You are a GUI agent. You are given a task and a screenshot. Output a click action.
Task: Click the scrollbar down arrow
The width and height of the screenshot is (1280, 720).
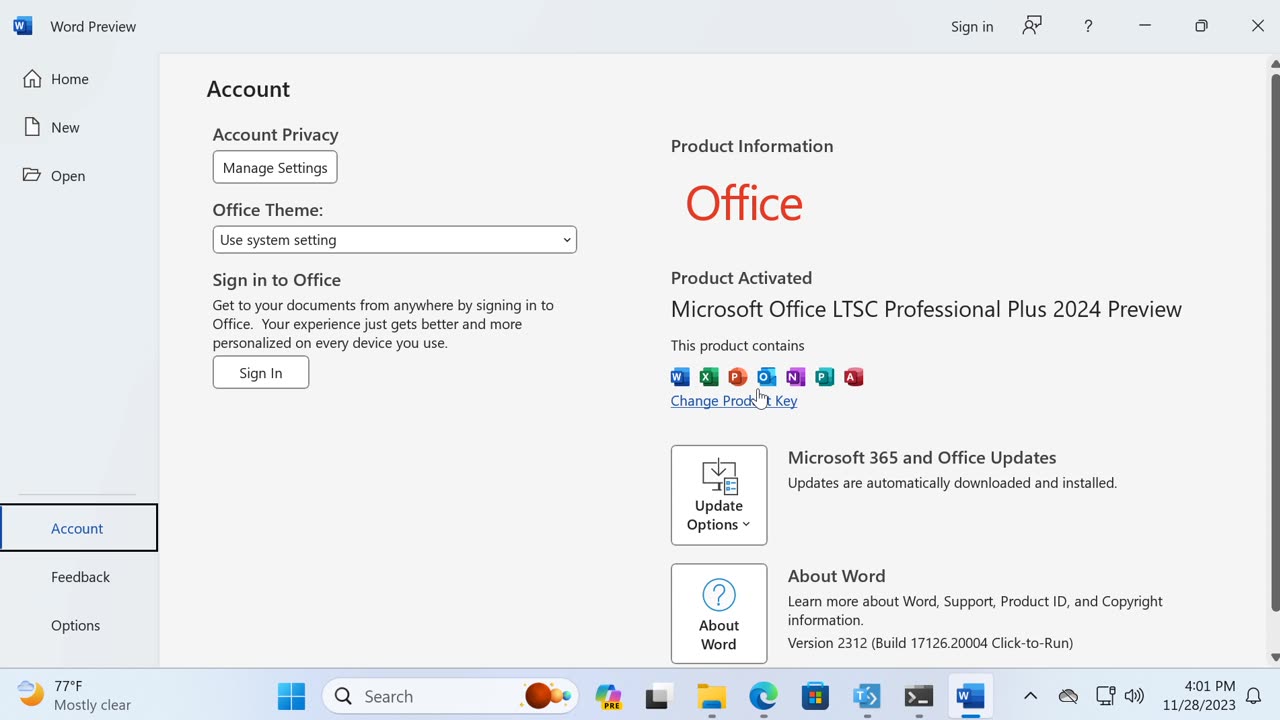point(1274,657)
